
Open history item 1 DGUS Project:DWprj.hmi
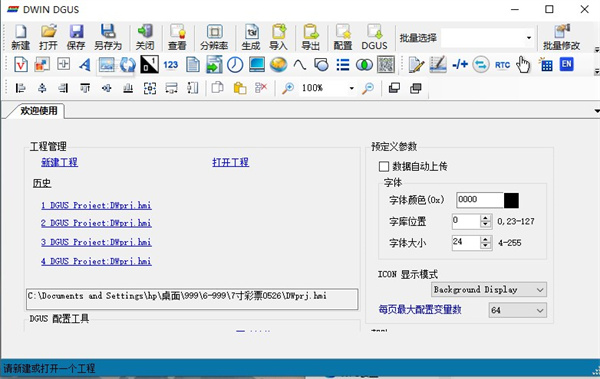coord(96,205)
